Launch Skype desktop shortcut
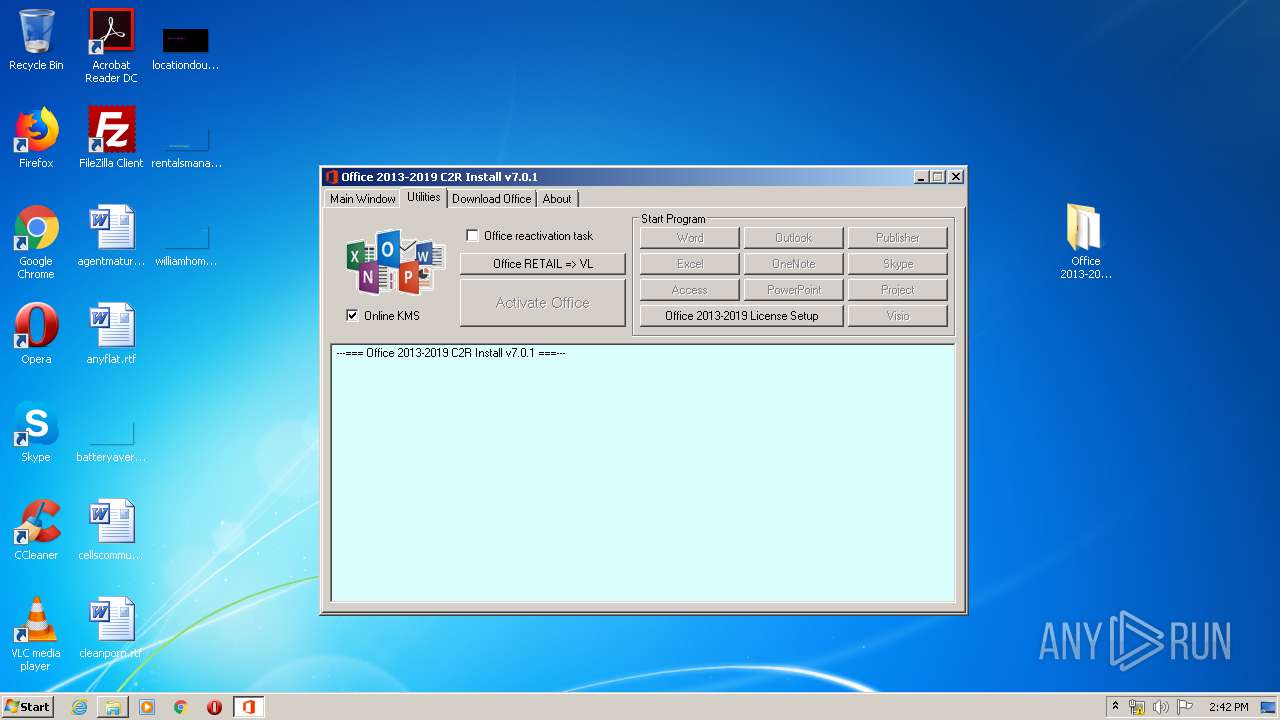This screenshot has height=720, width=1280. [x=36, y=432]
